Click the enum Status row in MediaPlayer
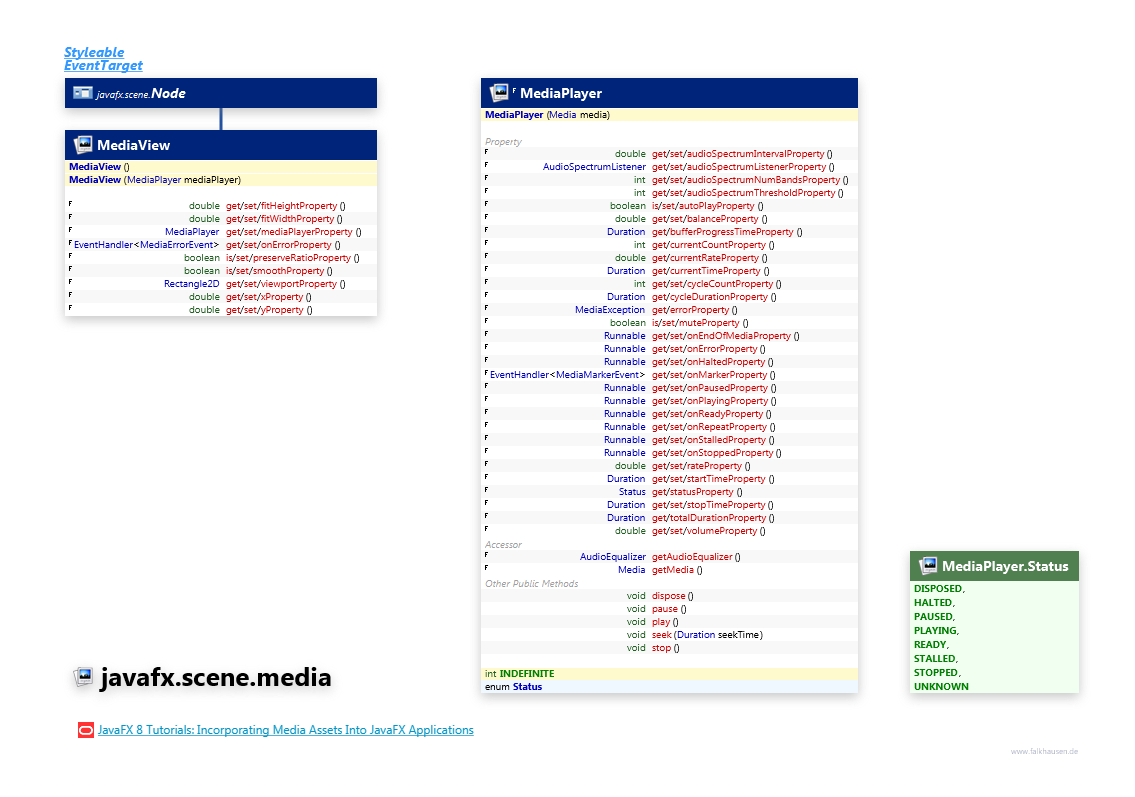Screen dimensions: 1135x797 pos(514,687)
